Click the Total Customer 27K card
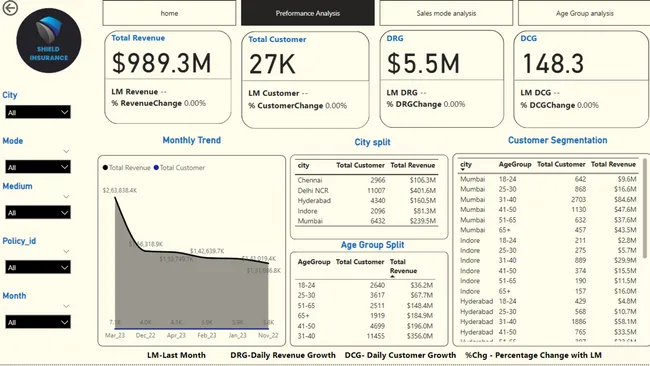 [305, 80]
